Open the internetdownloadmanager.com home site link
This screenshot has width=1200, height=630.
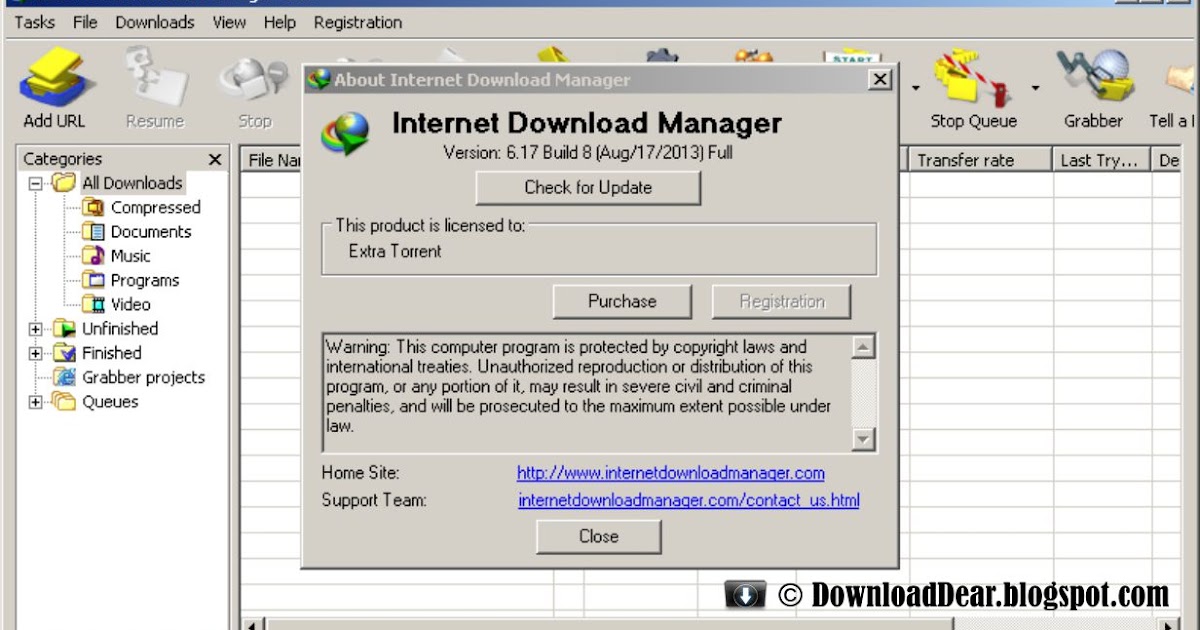671,473
